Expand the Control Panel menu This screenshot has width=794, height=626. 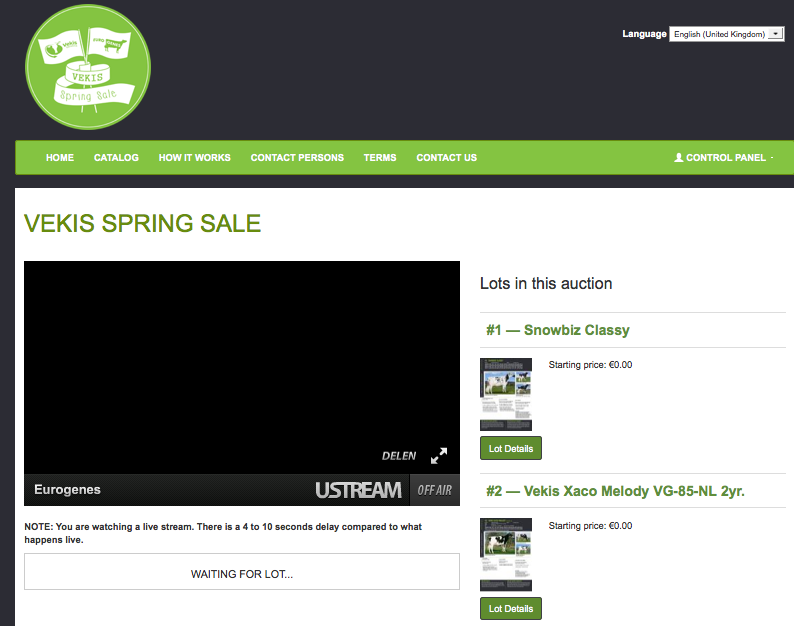(x=725, y=158)
